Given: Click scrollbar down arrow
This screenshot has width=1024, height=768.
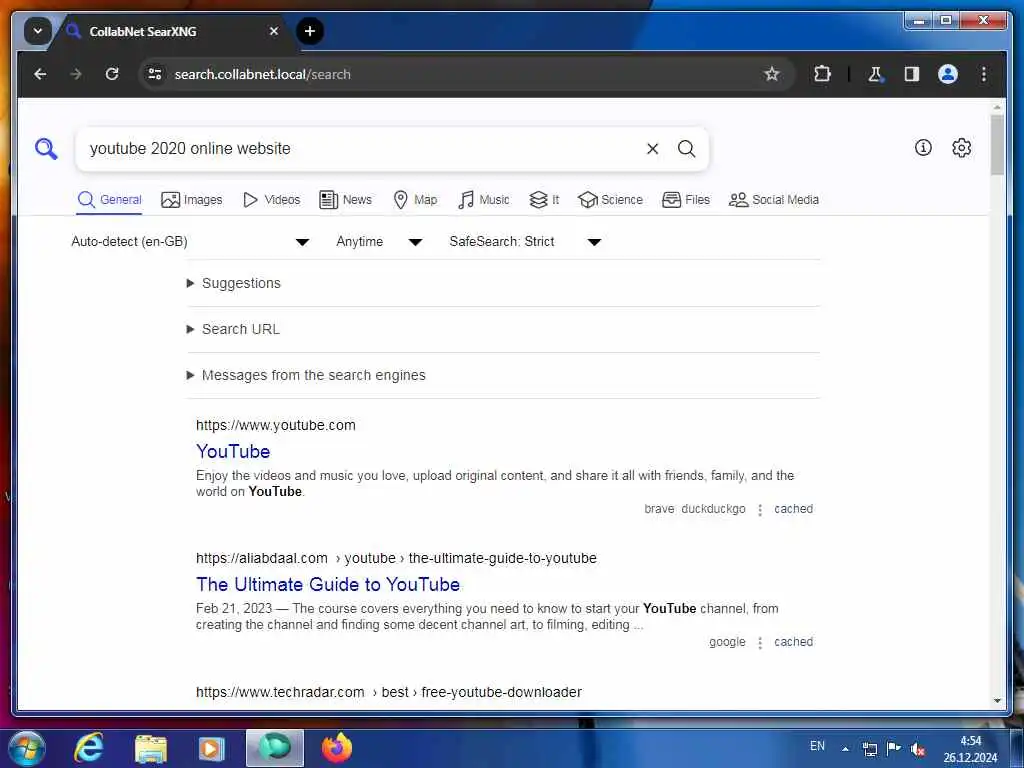Looking at the screenshot, I should (x=997, y=701).
